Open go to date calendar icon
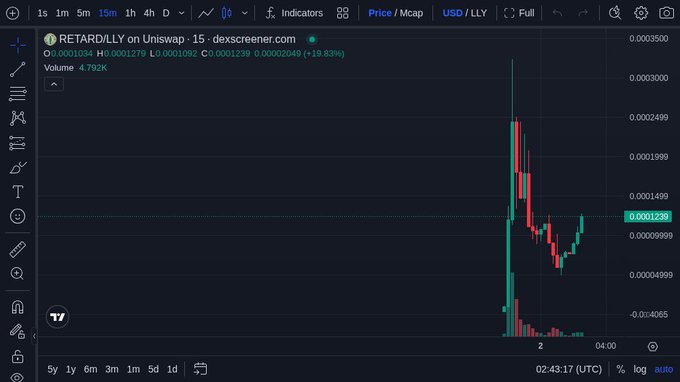This screenshot has height=382, width=680. [x=200, y=369]
